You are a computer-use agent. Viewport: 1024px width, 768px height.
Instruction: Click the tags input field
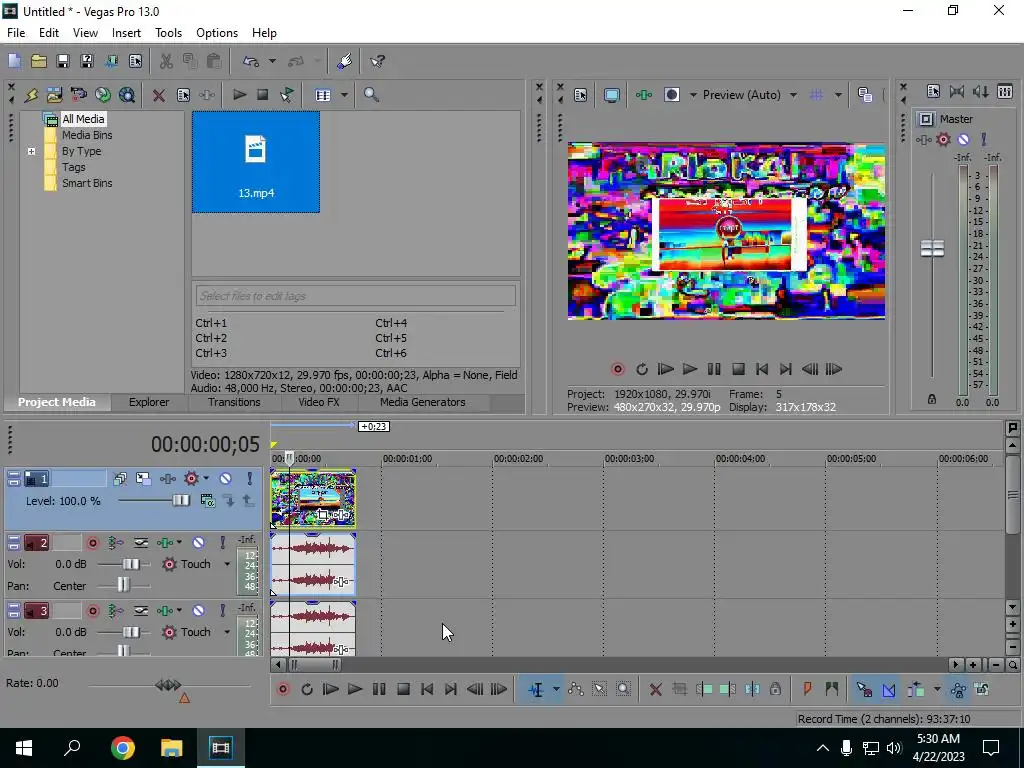click(x=355, y=296)
